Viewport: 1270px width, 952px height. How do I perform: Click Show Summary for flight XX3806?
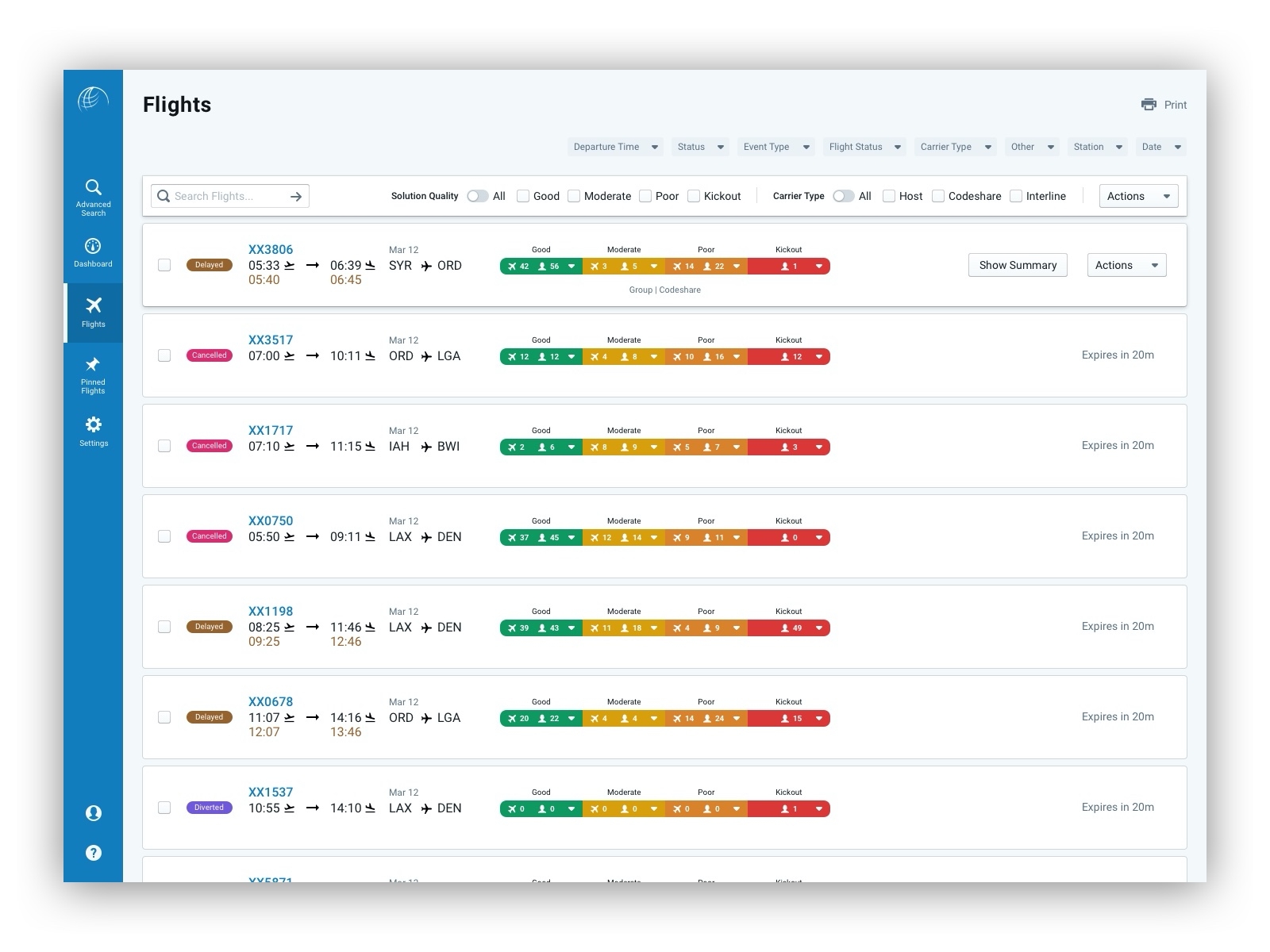point(1017,265)
